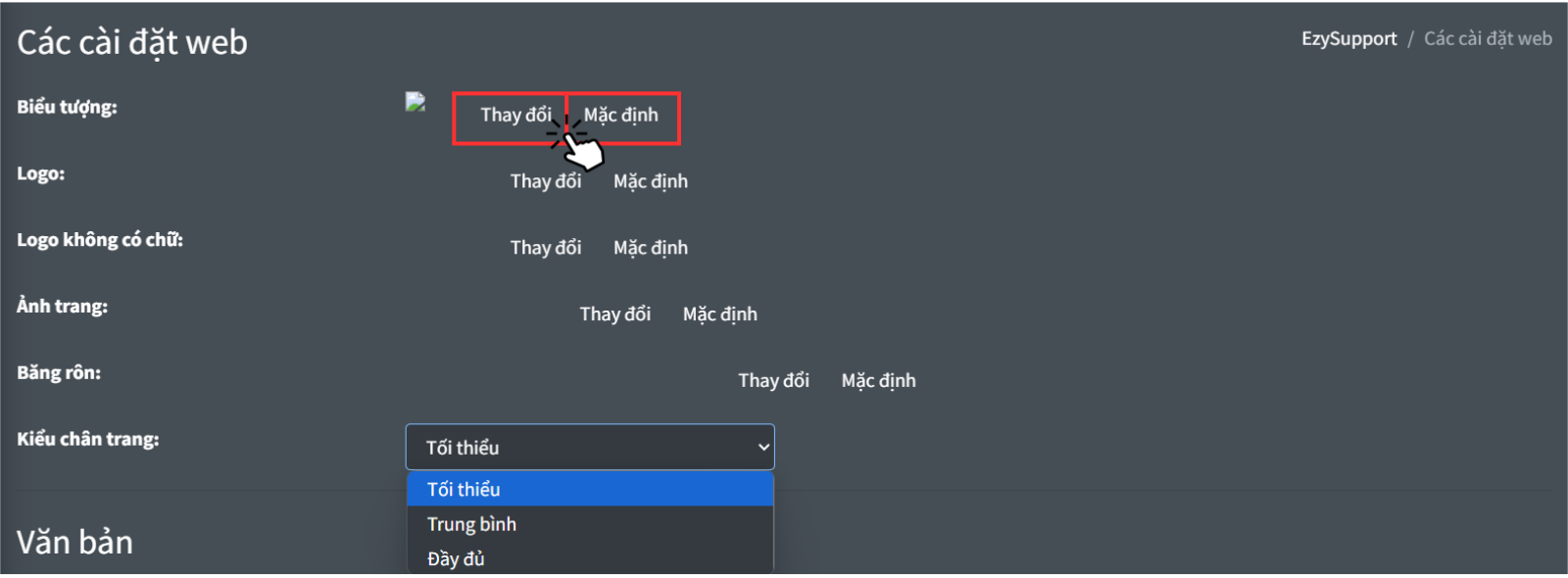Reset Logo with "Mặc định"
Viewport: 1568px width, 578px height.
651,181
